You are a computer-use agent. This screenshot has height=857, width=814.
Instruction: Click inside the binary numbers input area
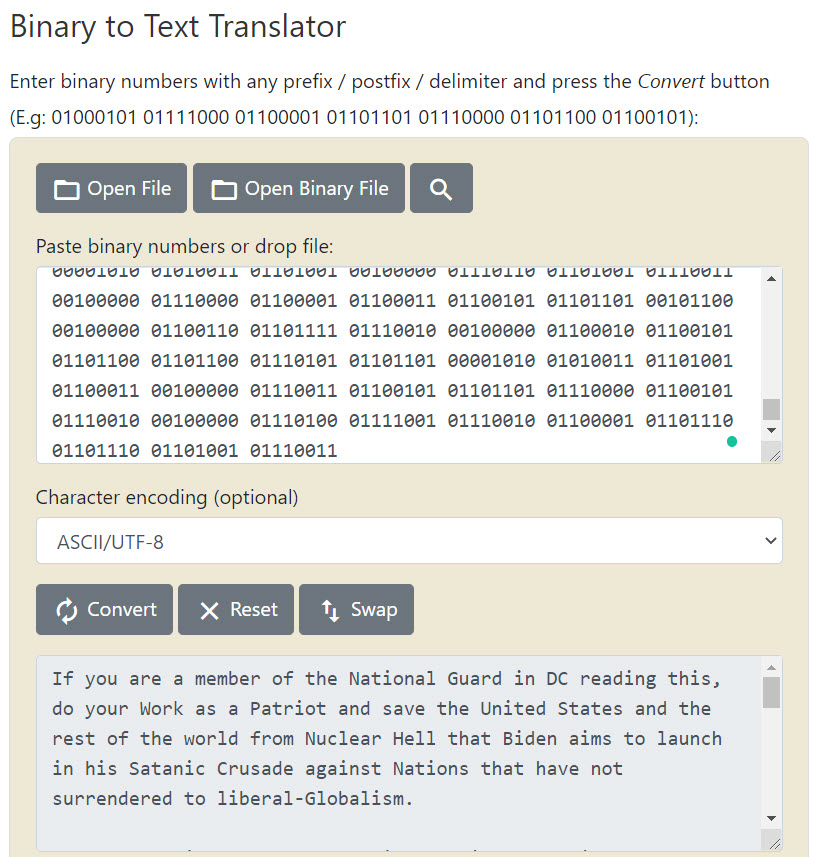tap(392, 360)
